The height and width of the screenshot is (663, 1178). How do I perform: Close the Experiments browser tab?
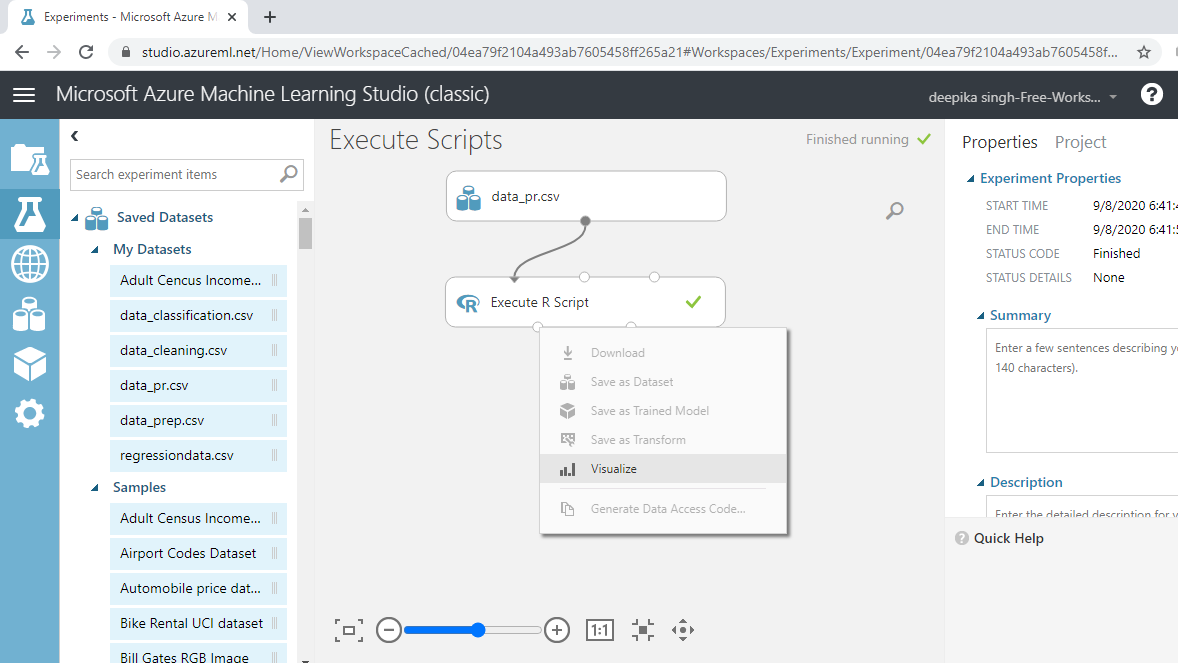pos(232,17)
